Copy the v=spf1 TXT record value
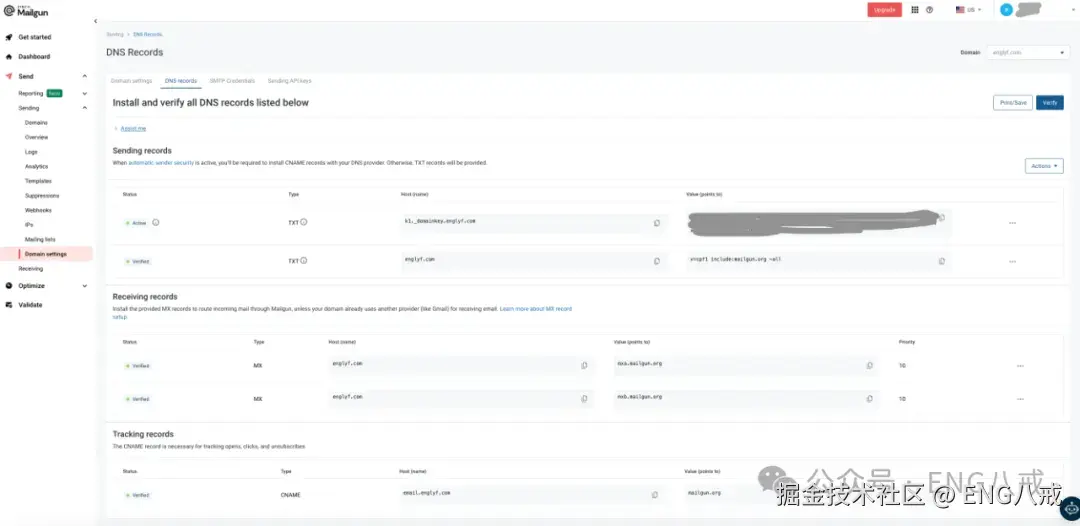The image size is (1080, 526). (x=942, y=262)
